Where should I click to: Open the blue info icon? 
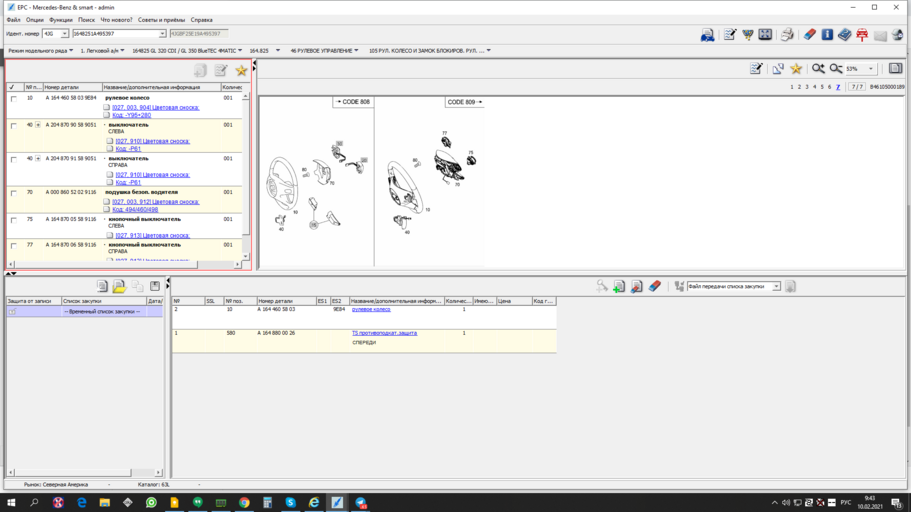(x=827, y=35)
